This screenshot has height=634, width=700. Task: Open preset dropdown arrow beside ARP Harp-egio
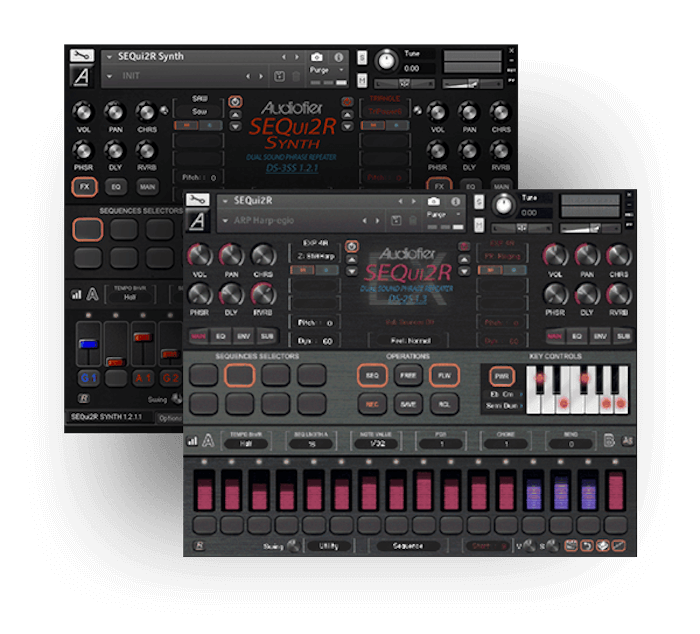point(225,221)
